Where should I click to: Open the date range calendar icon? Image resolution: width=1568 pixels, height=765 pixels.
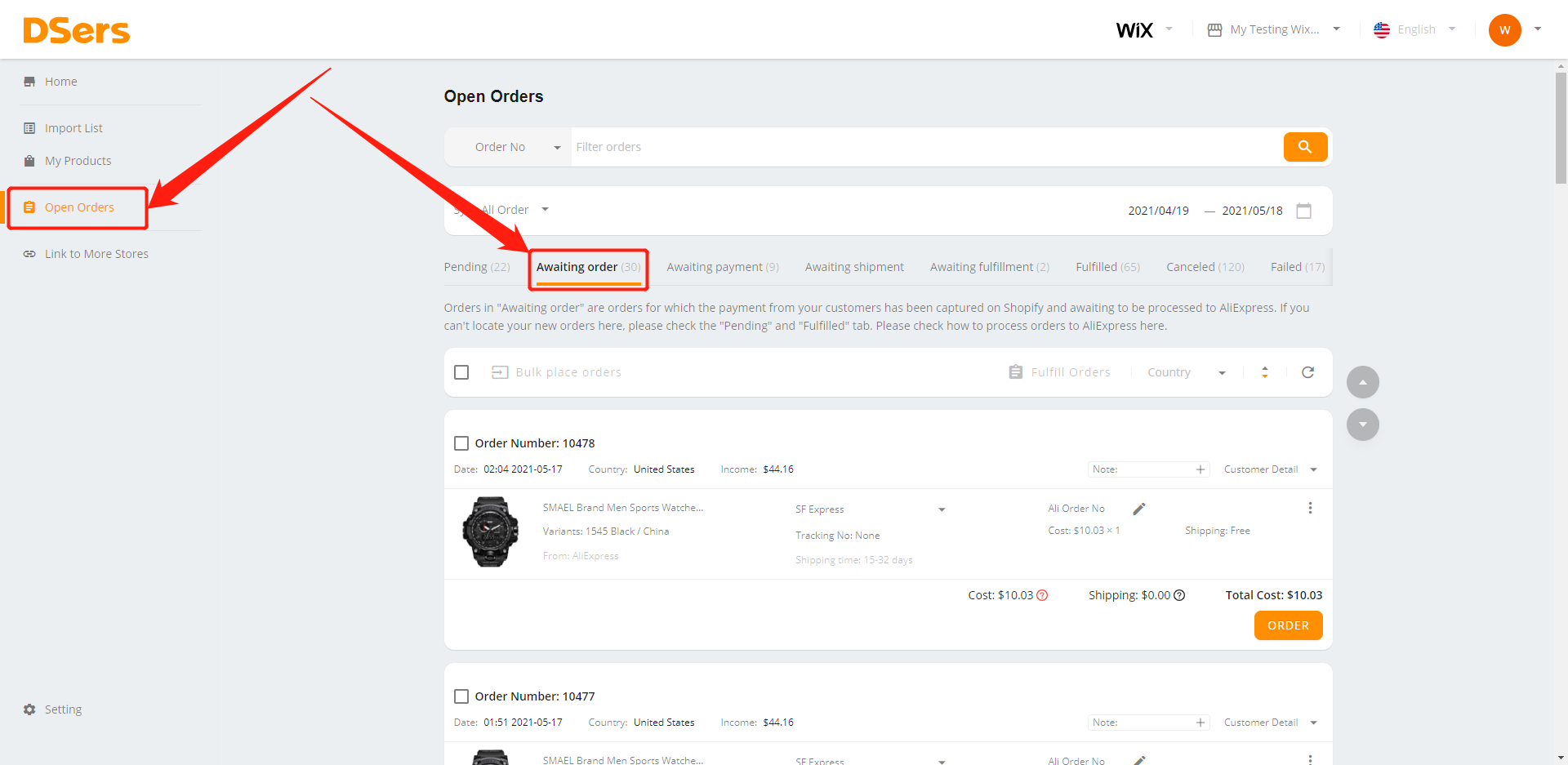point(1304,211)
